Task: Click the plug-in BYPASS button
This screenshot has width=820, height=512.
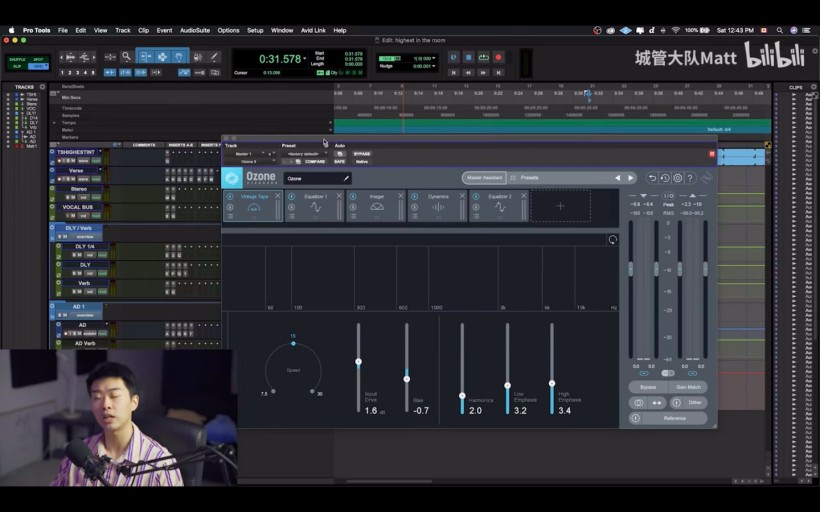Action: (362, 154)
